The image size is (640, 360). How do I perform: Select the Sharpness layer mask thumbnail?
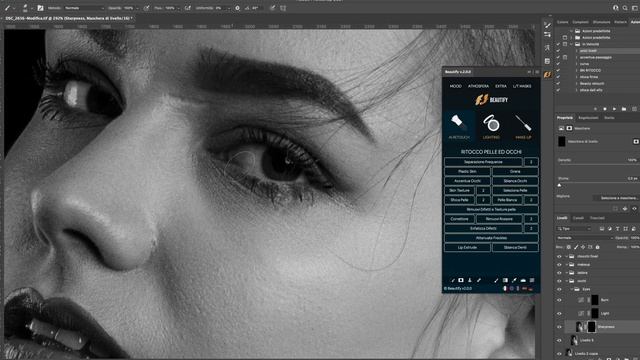coord(591,327)
